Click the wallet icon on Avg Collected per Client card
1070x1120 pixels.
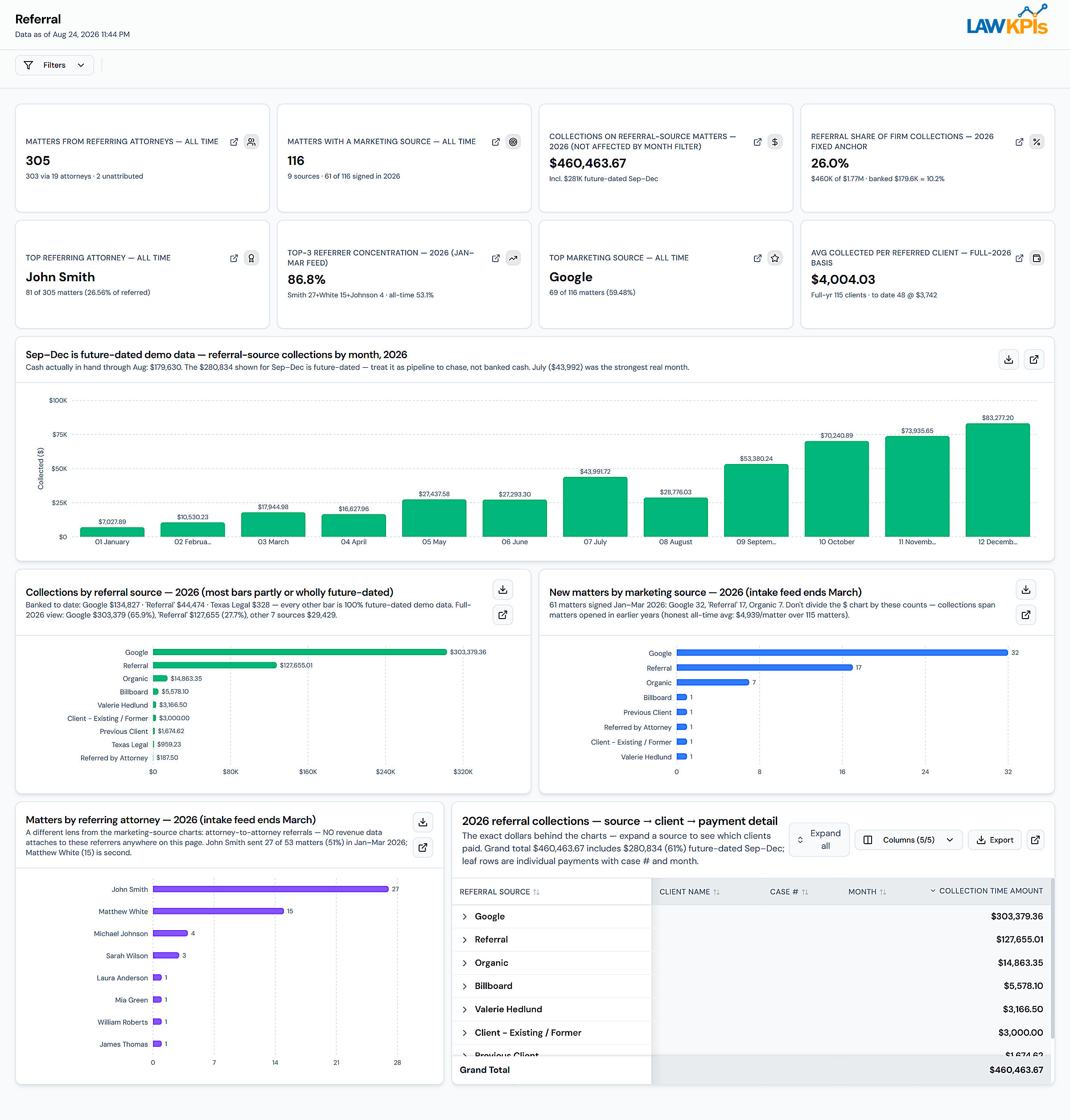click(x=1037, y=258)
